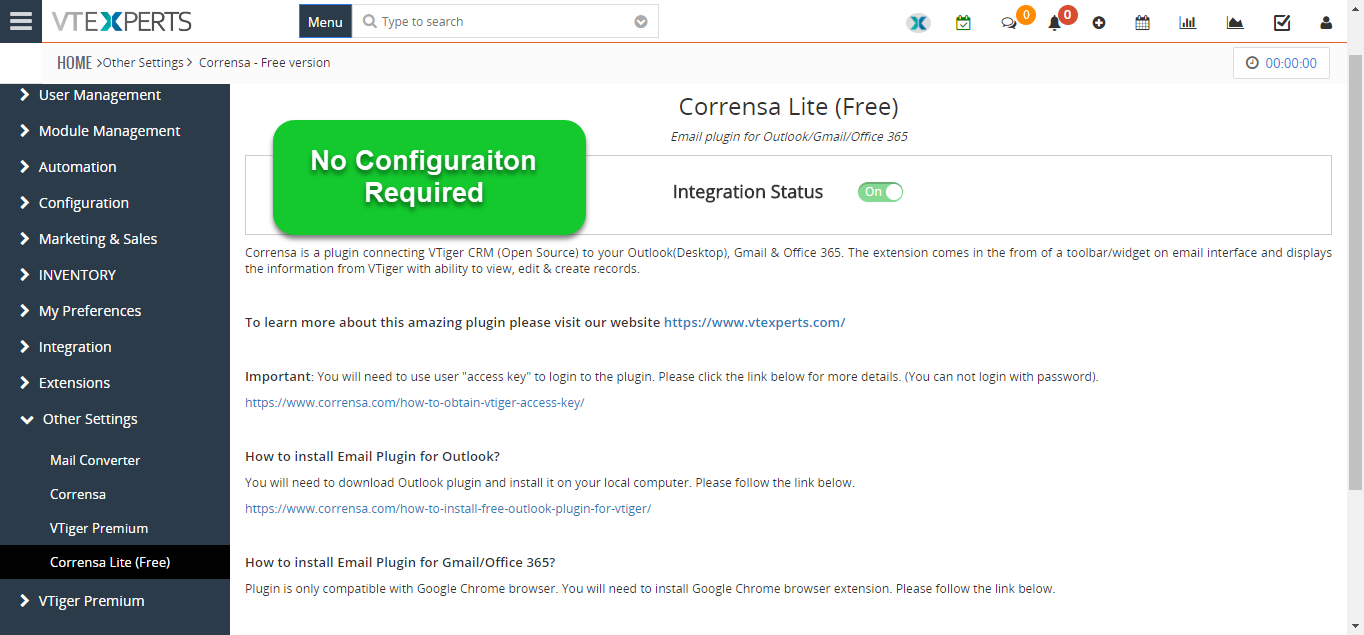Click 'How to install Email Plugin for Outlook?' heading

click(372, 456)
